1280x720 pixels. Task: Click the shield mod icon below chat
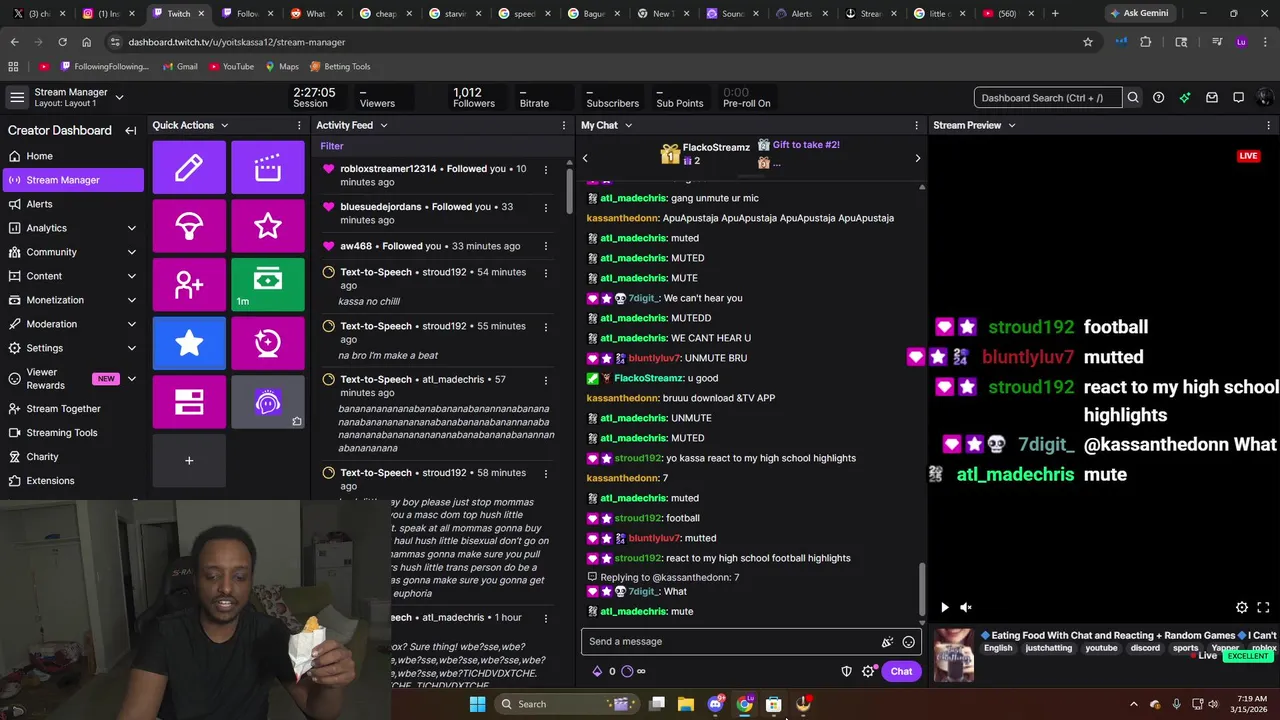point(846,671)
